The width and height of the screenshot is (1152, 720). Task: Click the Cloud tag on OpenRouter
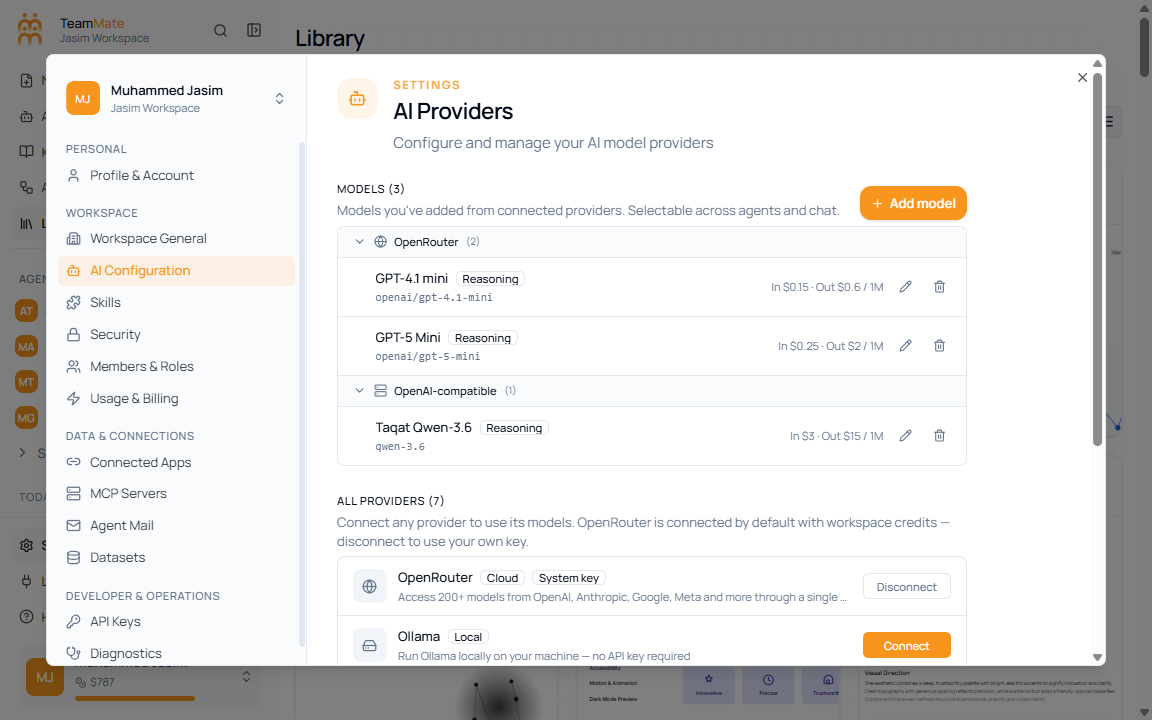(503, 578)
